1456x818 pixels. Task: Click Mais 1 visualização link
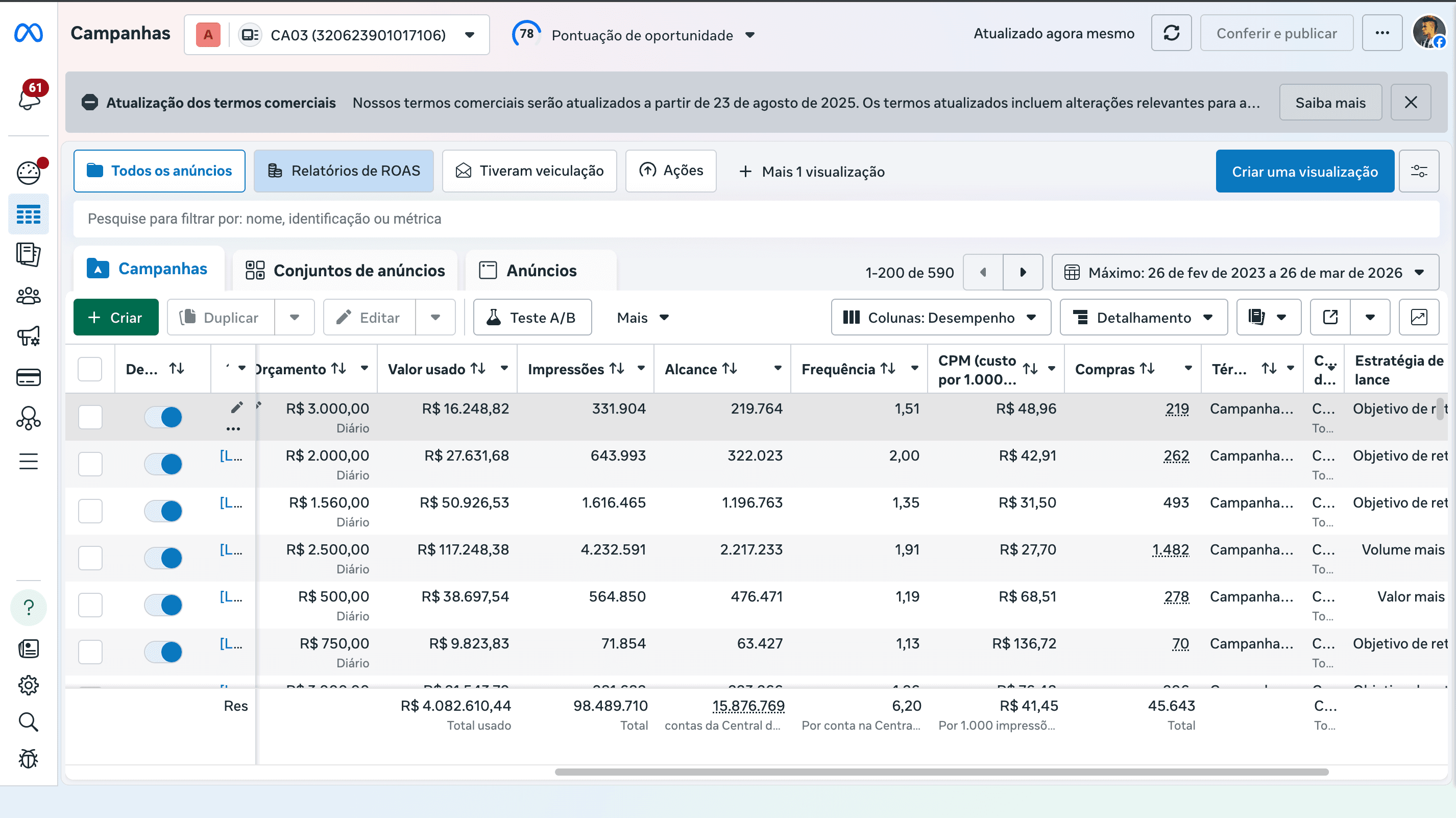(812, 171)
